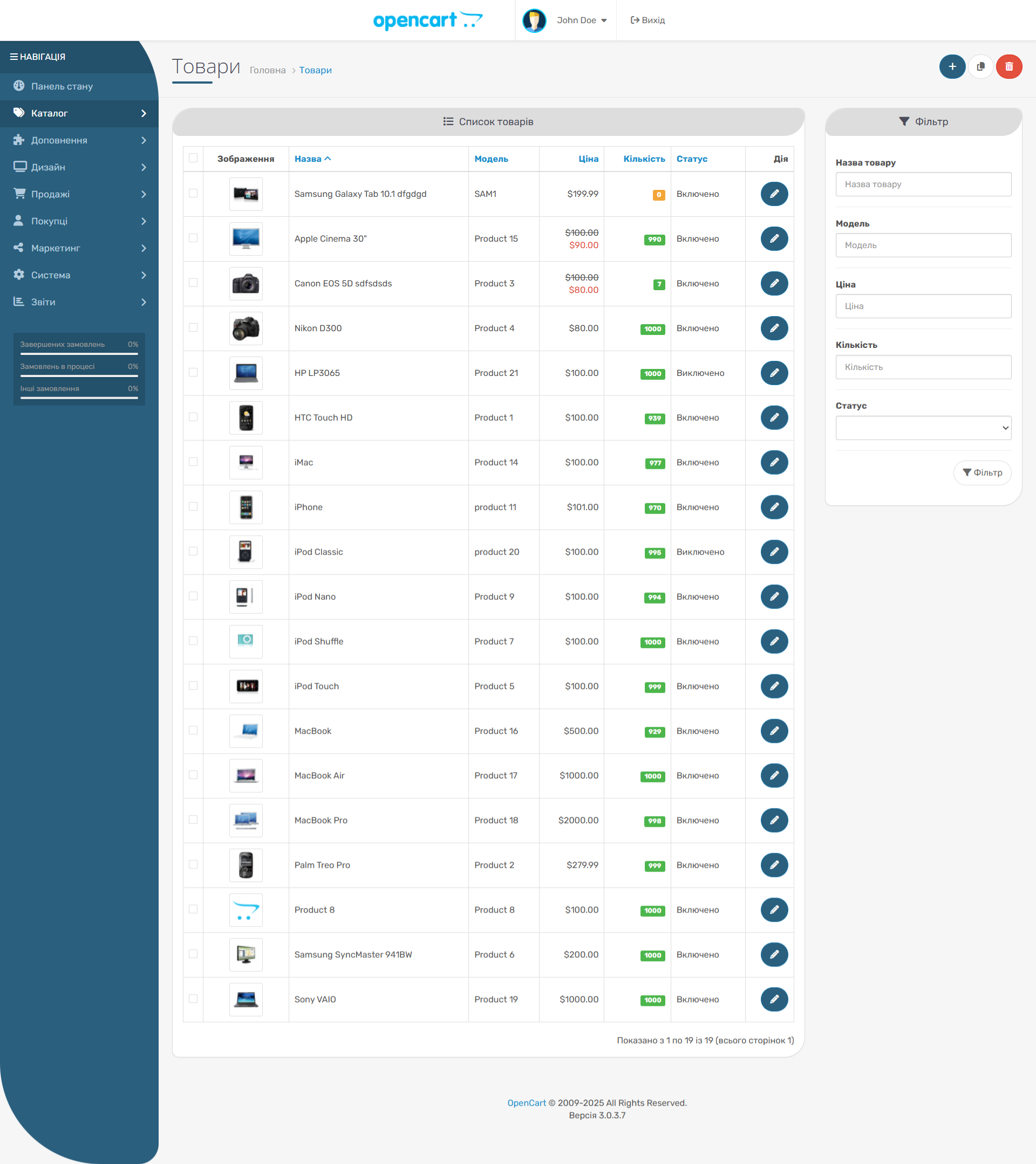Edit the iPhone product row
The width and height of the screenshot is (1036, 1164).
(x=774, y=507)
